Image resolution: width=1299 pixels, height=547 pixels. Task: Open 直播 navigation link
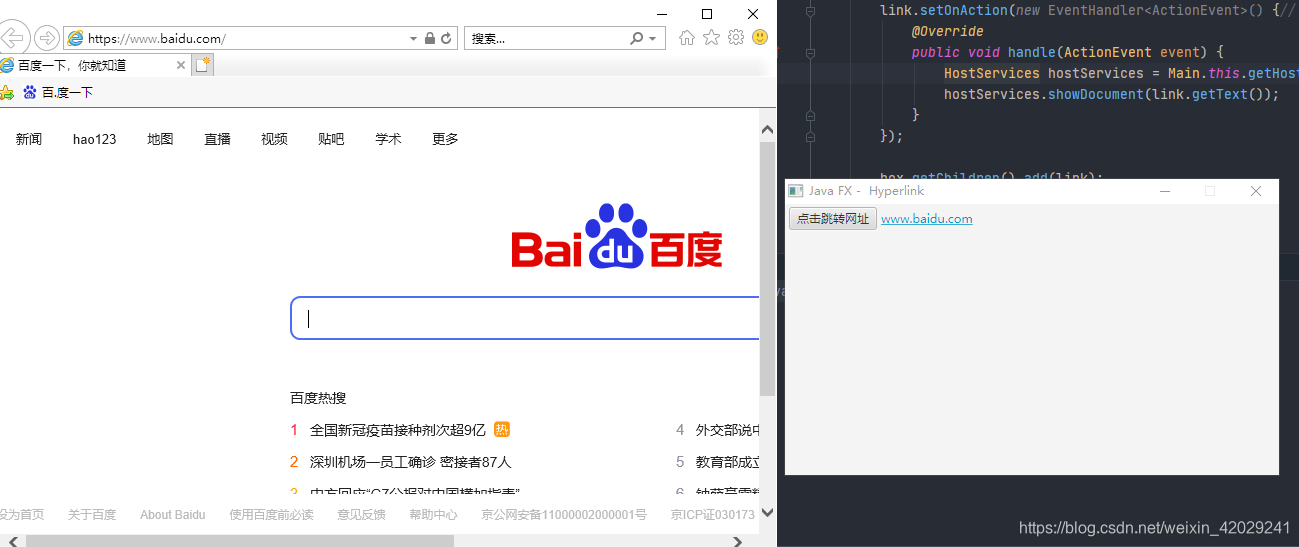pos(218,139)
